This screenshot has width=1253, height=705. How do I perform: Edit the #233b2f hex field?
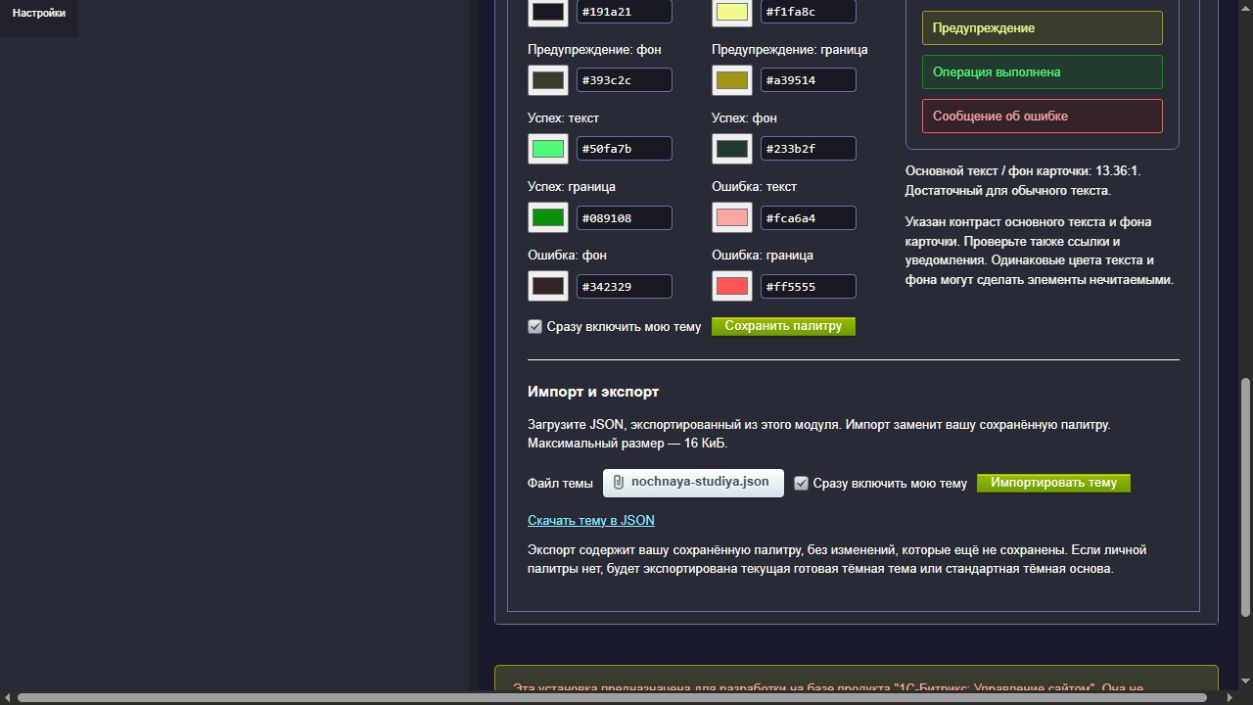click(x=808, y=149)
